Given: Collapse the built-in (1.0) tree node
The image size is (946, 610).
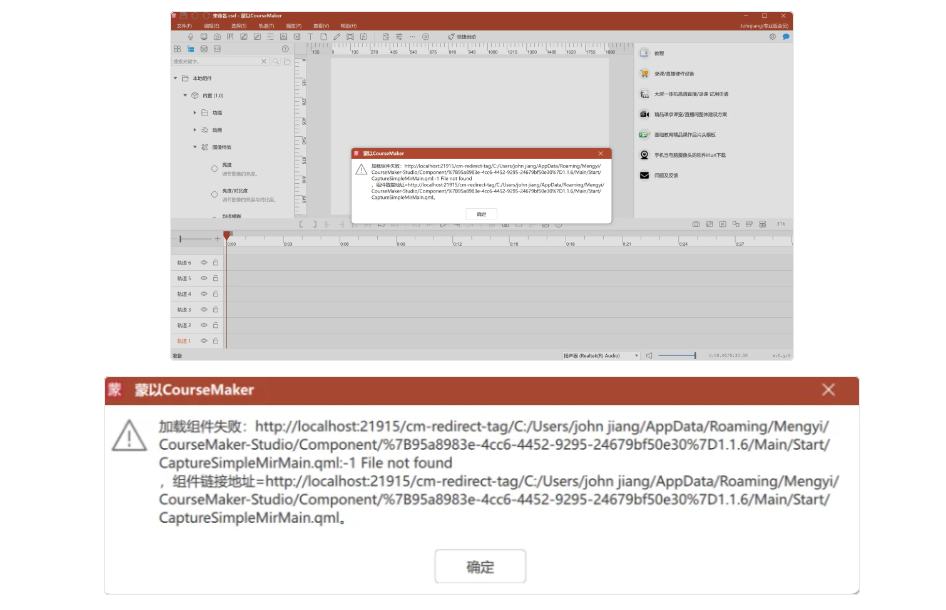Looking at the screenshot, I should coord(185,95).
